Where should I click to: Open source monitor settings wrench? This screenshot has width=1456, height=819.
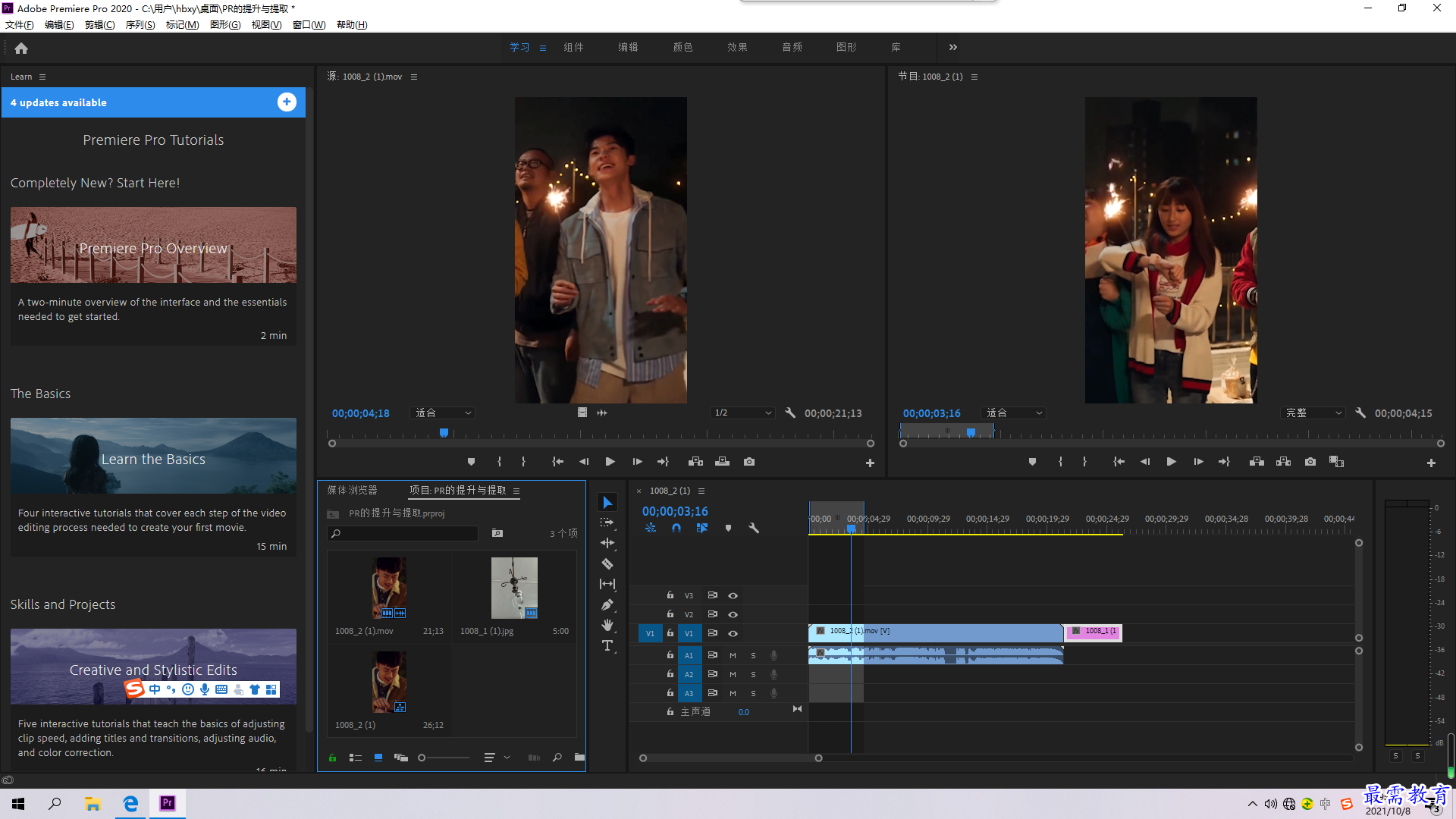coord(790,413)
